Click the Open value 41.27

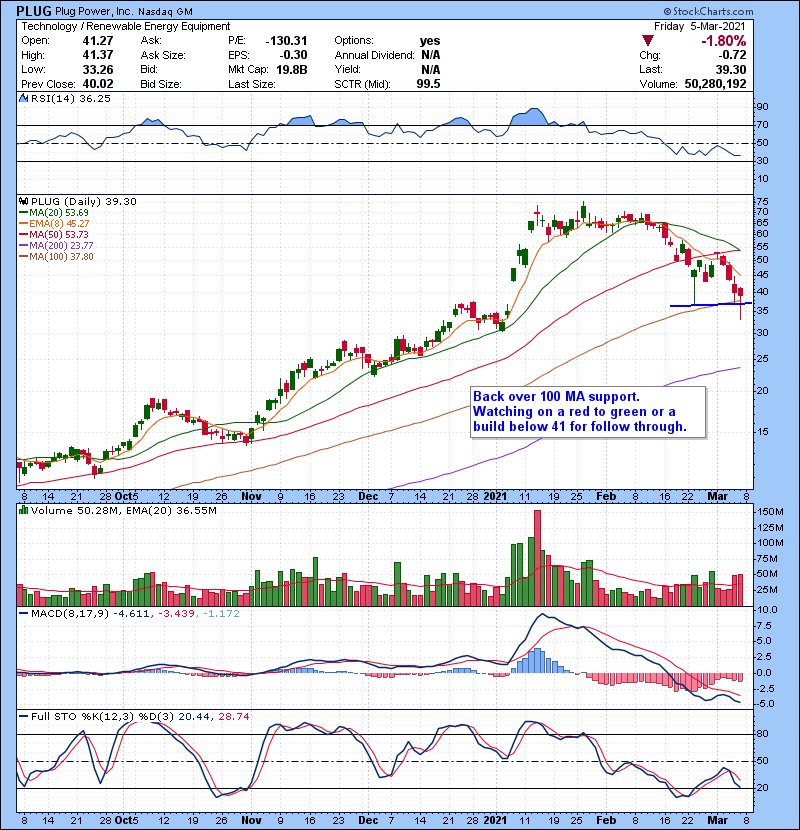click(98, 41)
